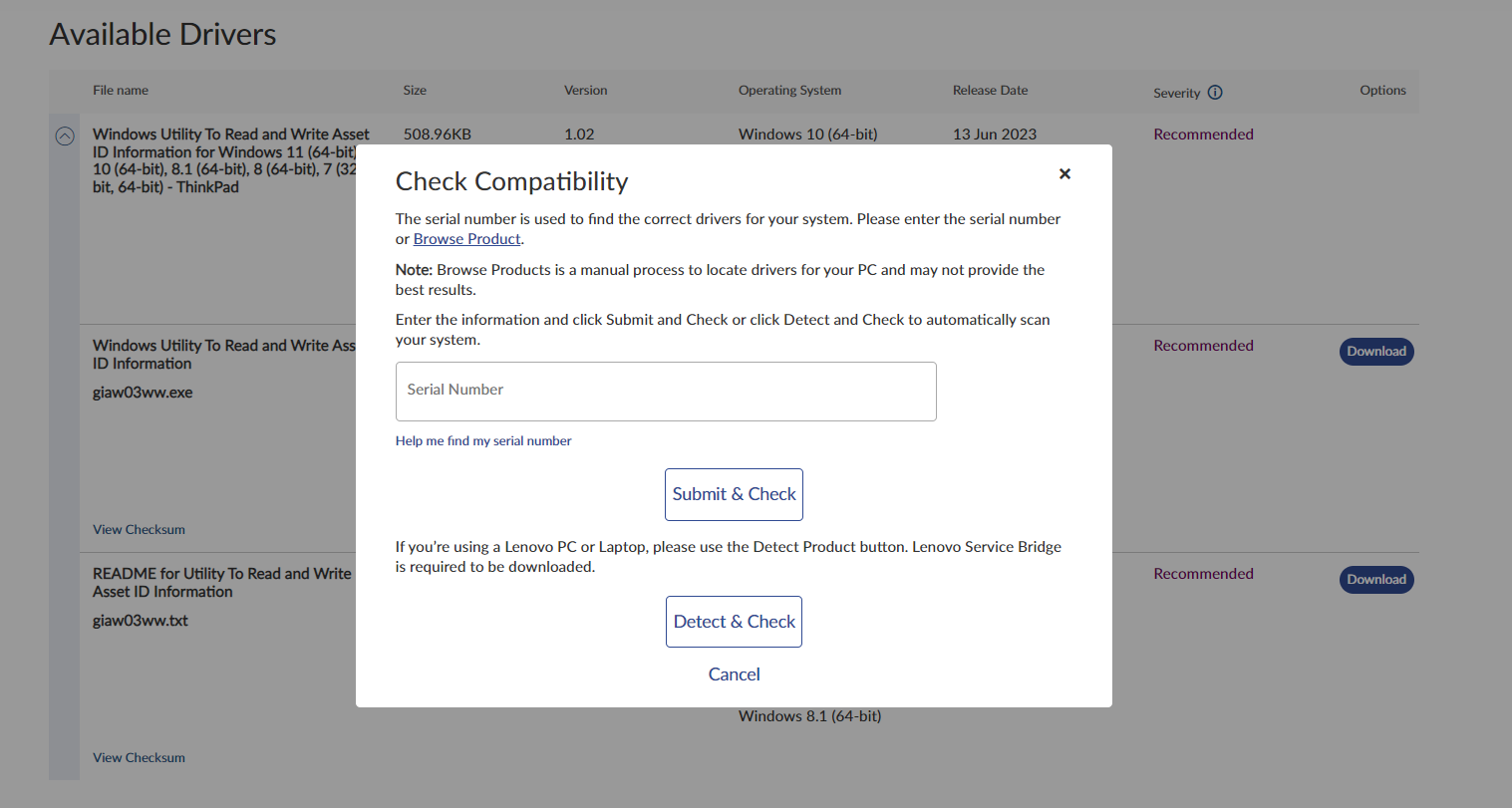Download the giaw03ww.exe file
1512x808 pixels.
pyautogui.click(x=1376, y=352)
